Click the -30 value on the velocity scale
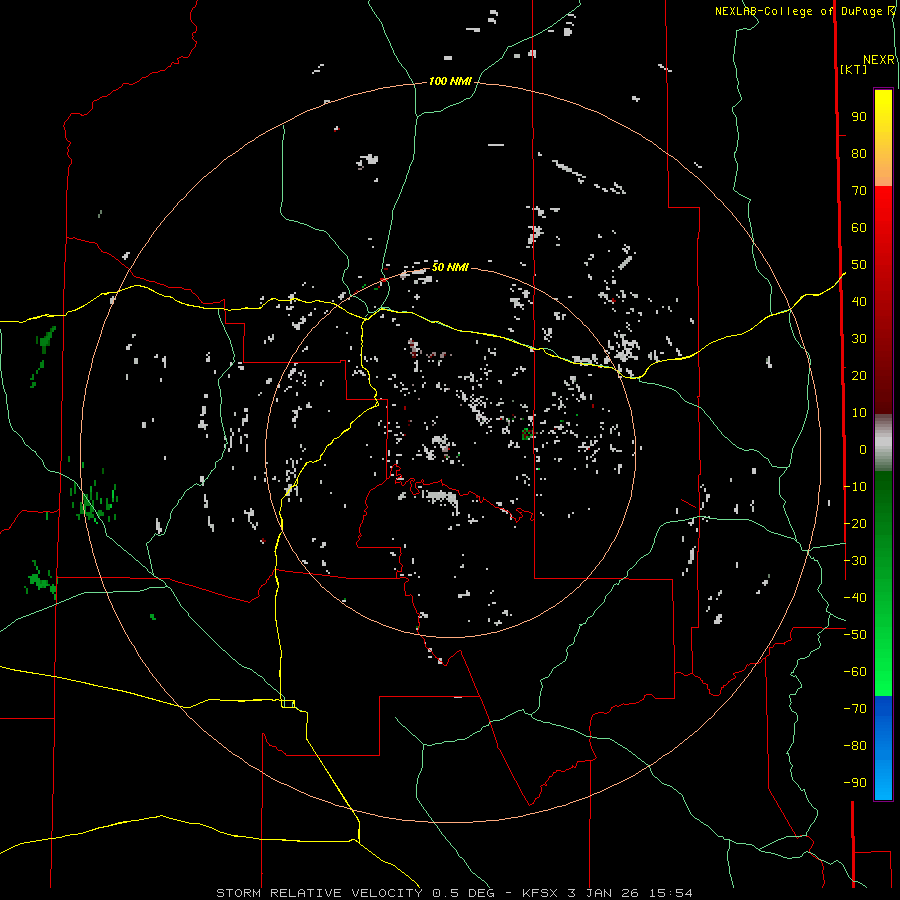This screenshot has width=900, height=900. click(855, 561)
